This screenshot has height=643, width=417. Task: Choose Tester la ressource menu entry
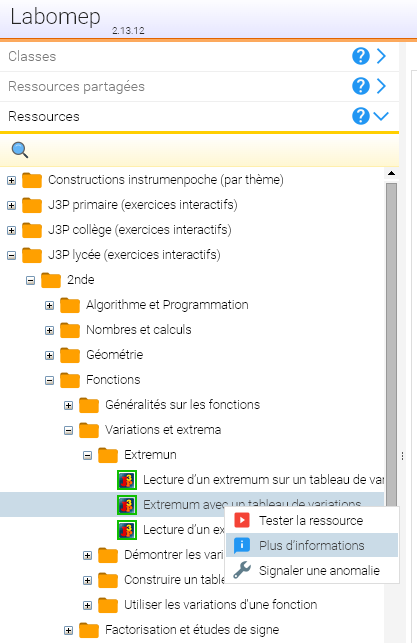pyautogui.click(x=312, y=520)
